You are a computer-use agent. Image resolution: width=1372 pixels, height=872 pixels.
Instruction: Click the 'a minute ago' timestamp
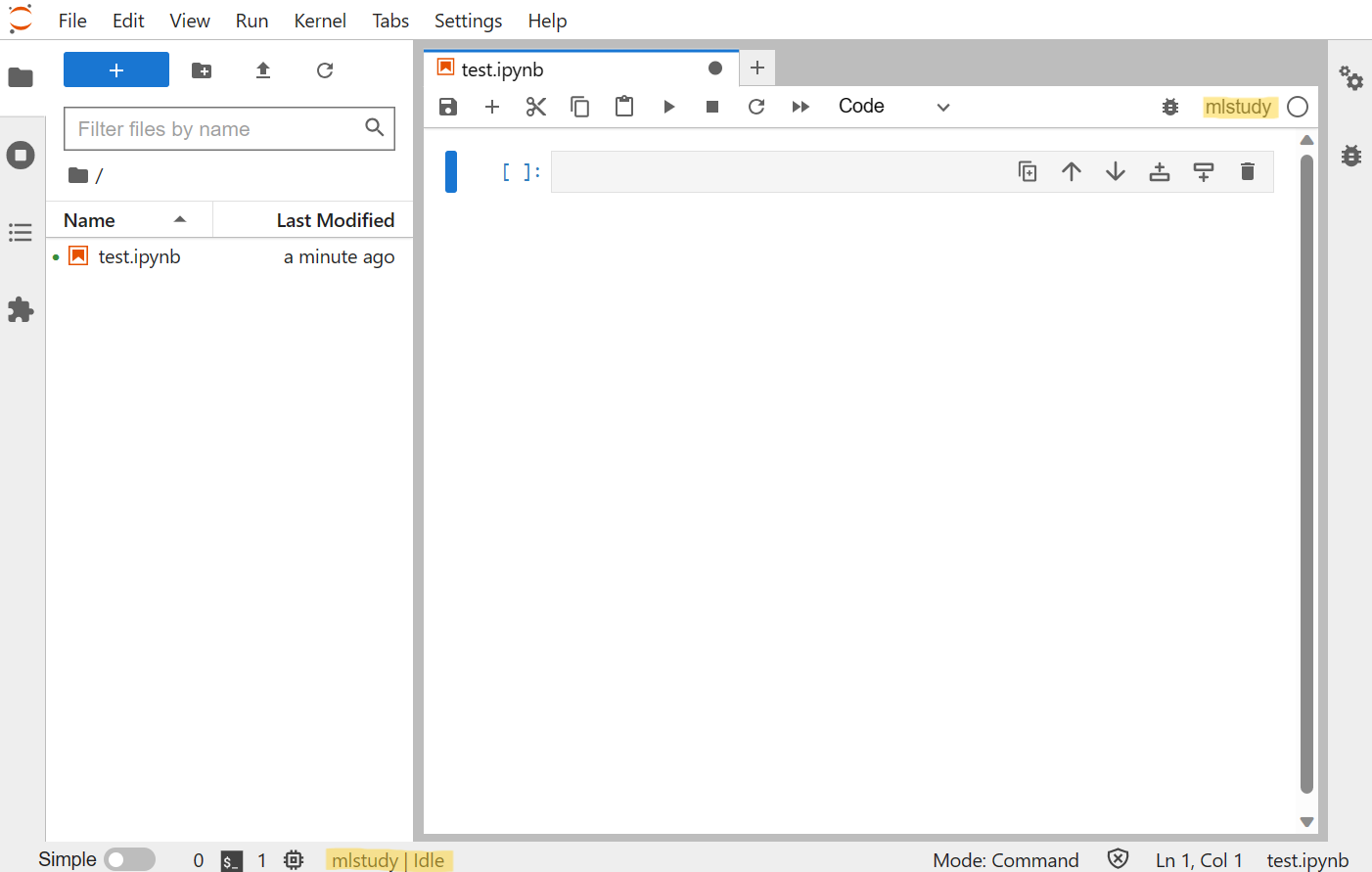click(339, 256)
